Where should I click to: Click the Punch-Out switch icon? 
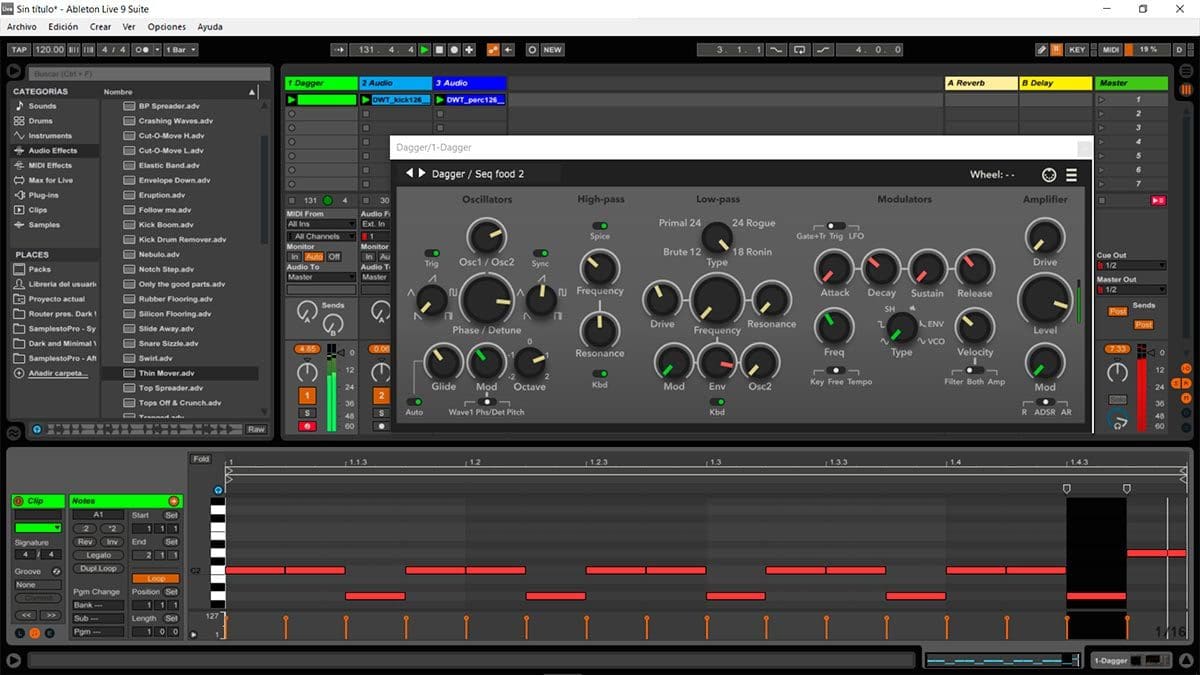click(822, 49)
